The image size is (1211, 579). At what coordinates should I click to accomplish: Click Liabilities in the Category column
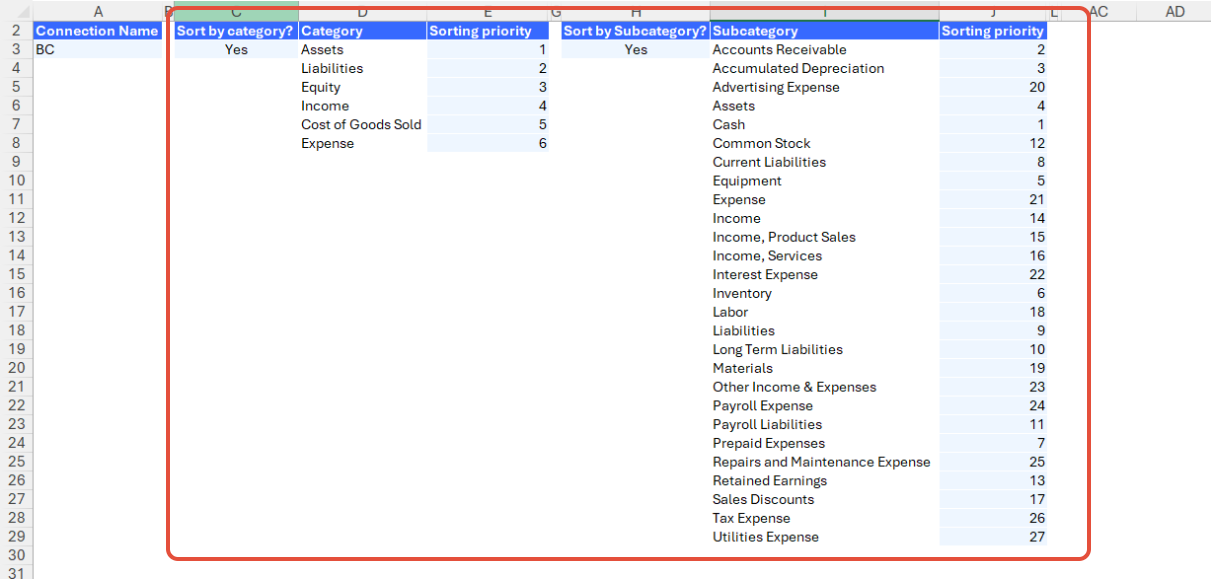362,68
